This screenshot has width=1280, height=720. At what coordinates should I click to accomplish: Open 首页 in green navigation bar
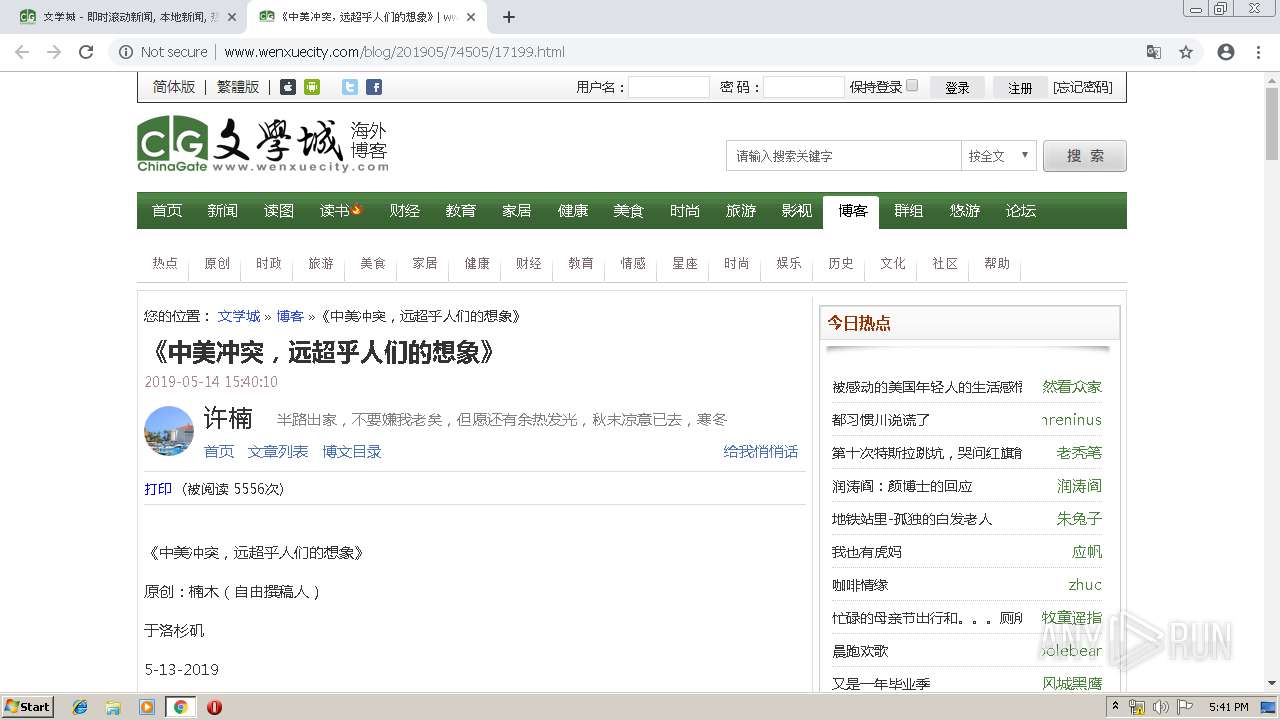[167, 211]
